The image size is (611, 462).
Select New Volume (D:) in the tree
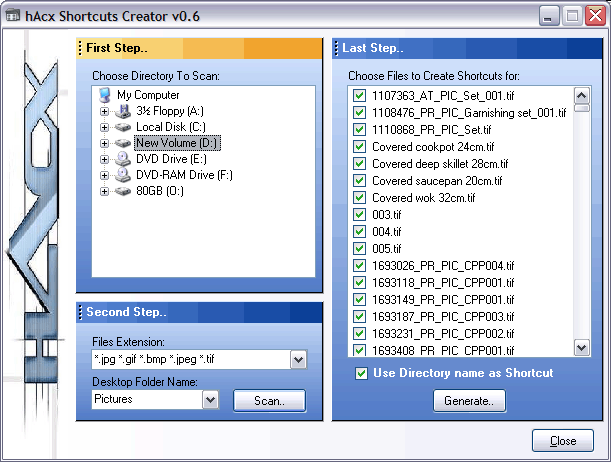177,143
